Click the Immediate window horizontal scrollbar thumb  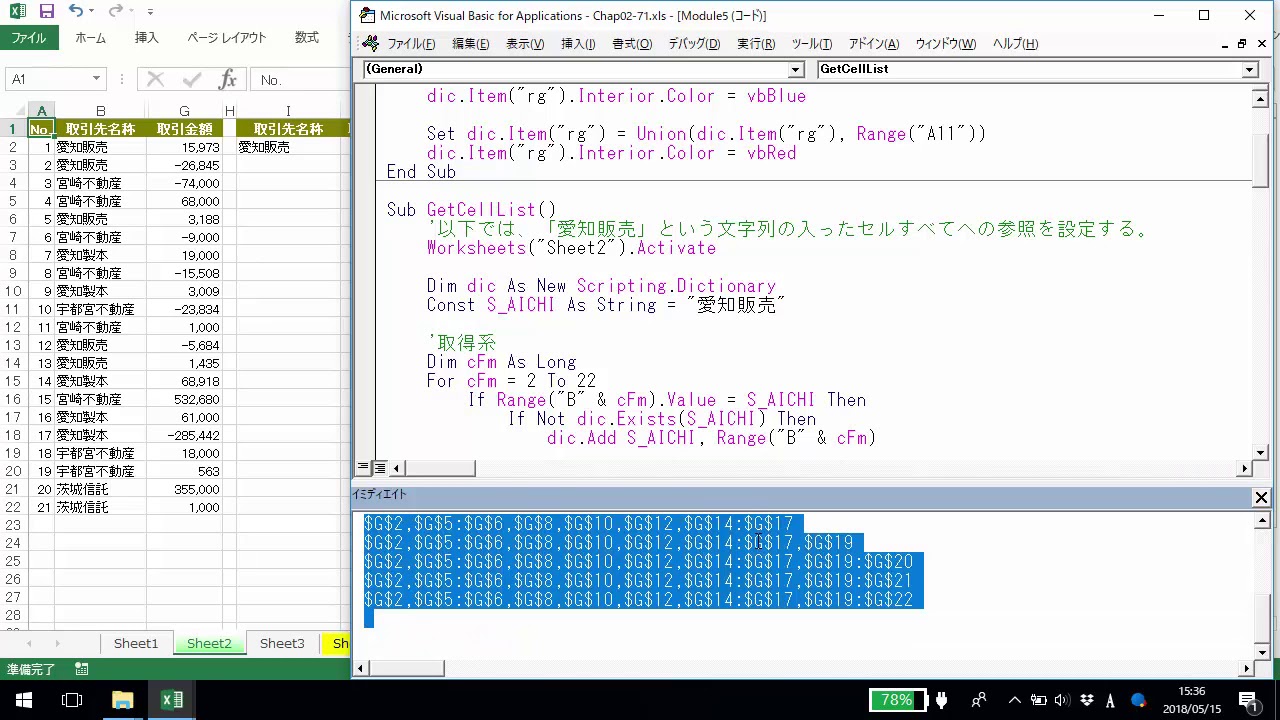406,668
